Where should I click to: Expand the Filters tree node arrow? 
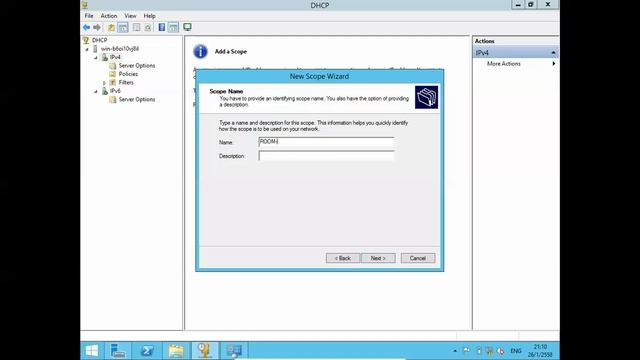click(x=104, y=83)
